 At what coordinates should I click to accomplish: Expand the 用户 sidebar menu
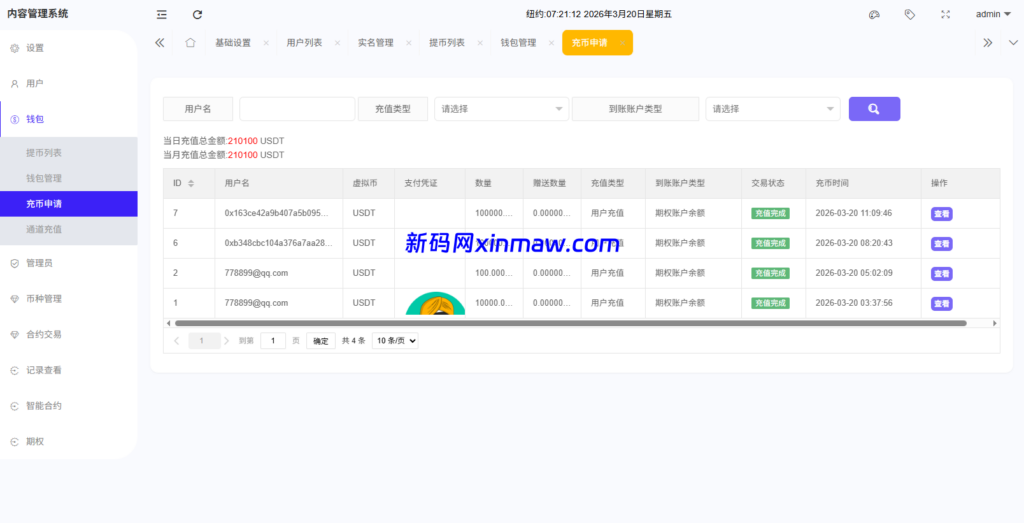pyautogui.click(x=69, y=84)
